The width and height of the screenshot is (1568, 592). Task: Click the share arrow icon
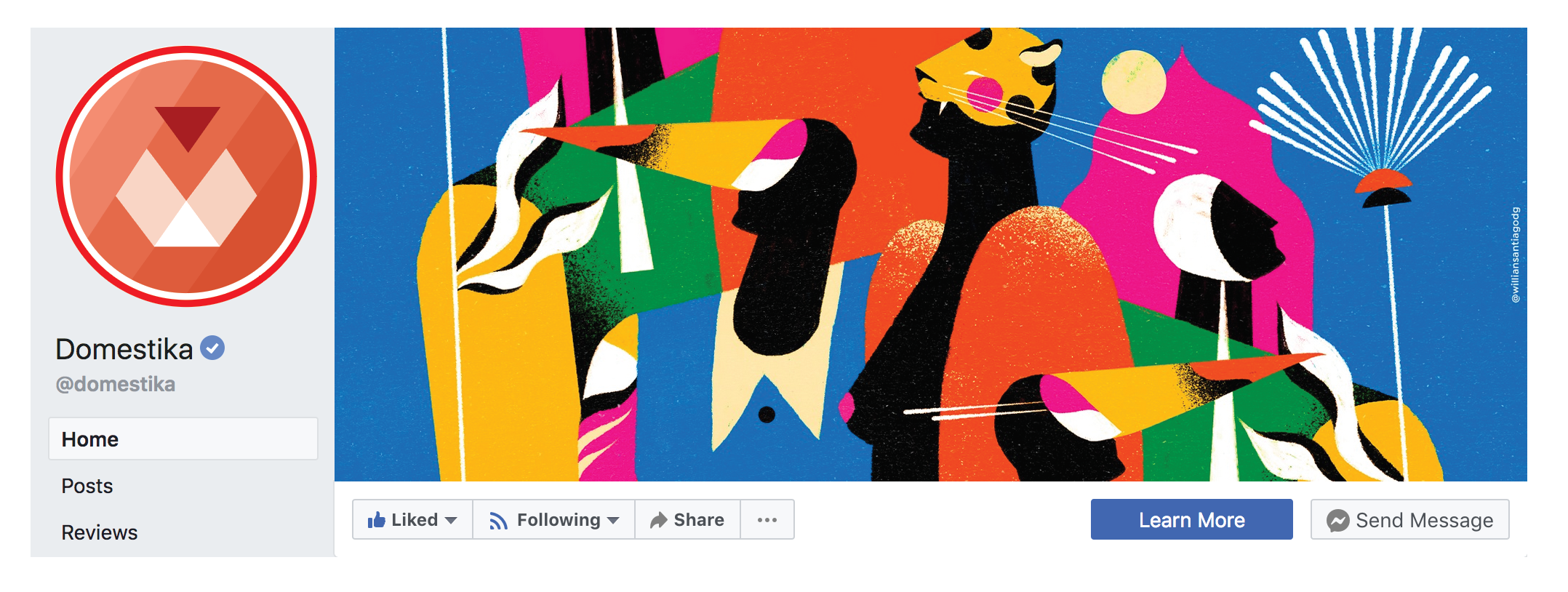click(x=658, y=520)
